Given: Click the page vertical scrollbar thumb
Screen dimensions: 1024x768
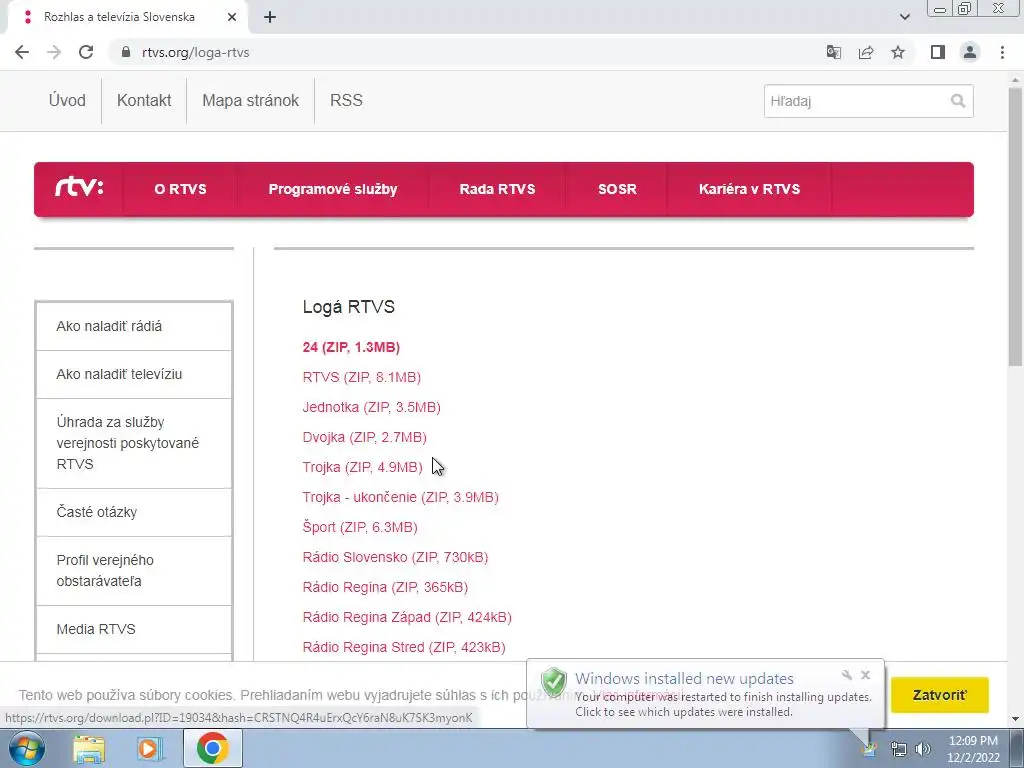Looking at the screenshot, I should pos(1015,227).
